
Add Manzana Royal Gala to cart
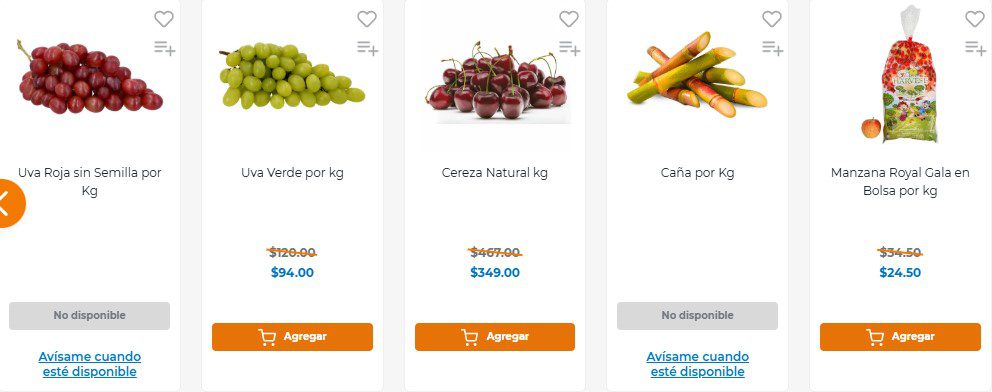[900, 337]
